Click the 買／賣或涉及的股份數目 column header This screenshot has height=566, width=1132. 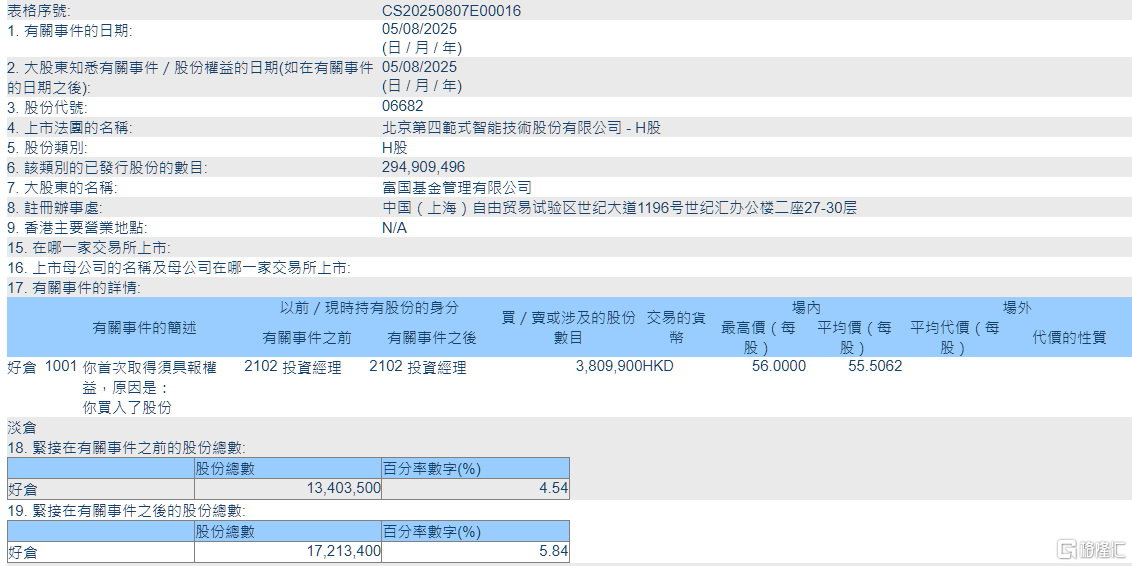click(568, 328)
